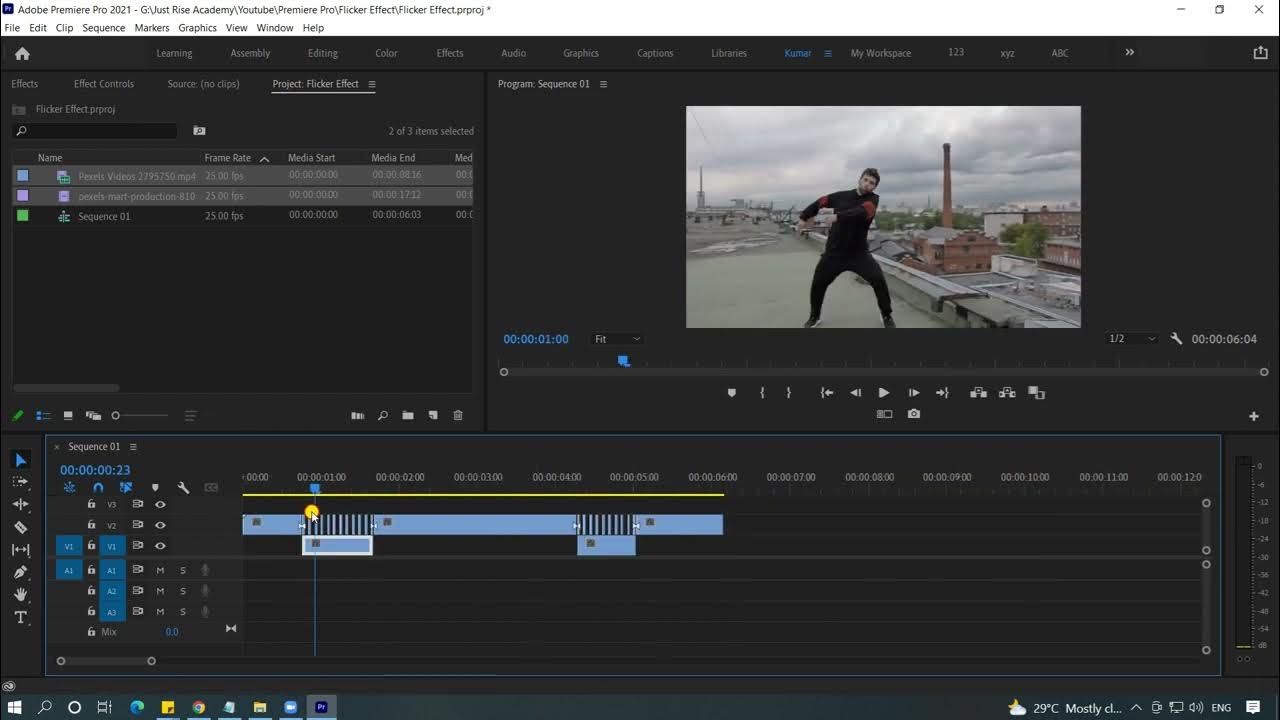
Task: Select the Type tool
Action: tap(21, 617)
